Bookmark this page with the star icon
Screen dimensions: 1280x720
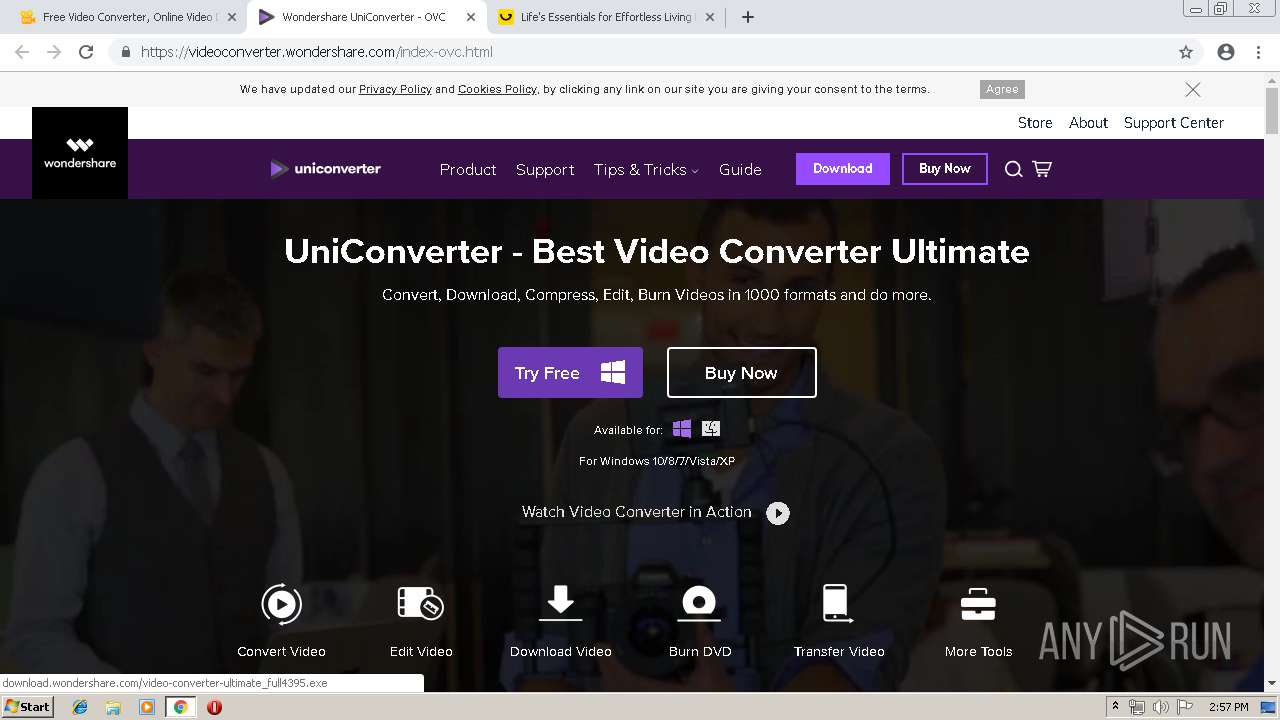1186,52
